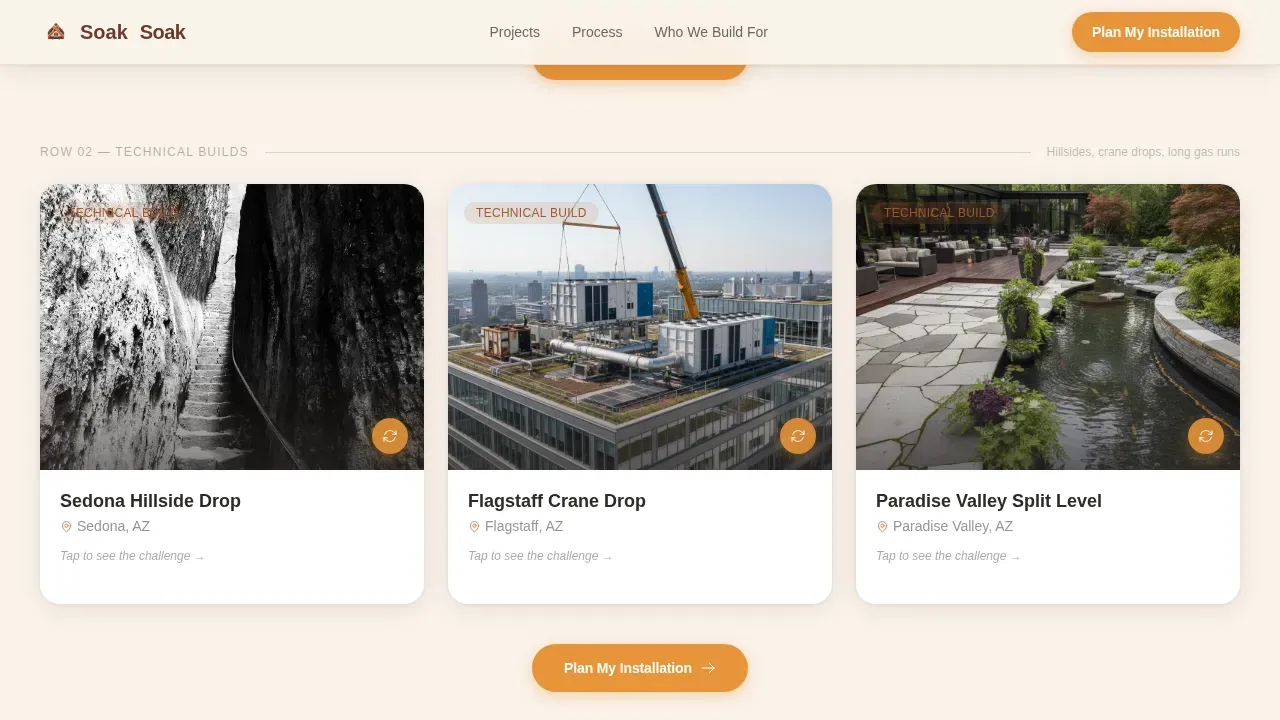This screenshot has width=1280, height=720.
Task: Select the Technical Build tag on Flagstaff card
Action: (x=531, y=213)
